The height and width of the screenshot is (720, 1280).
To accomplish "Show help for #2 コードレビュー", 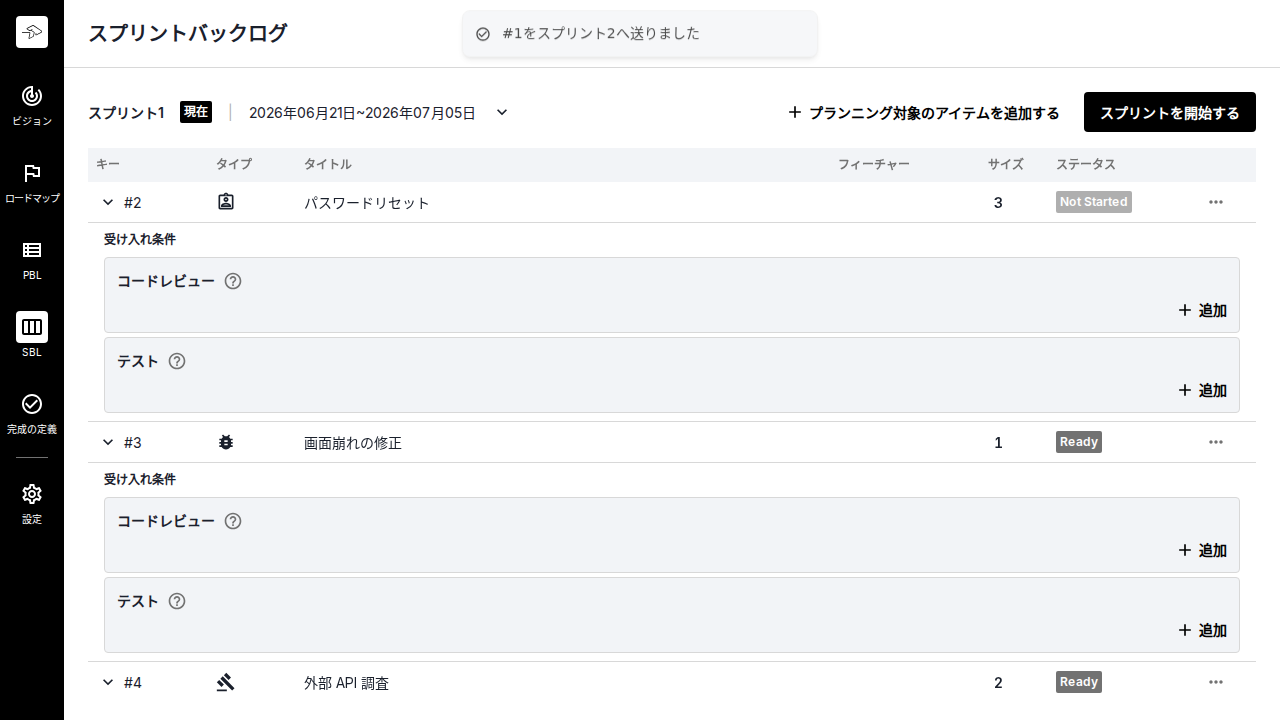I will (x=233, y=281).
